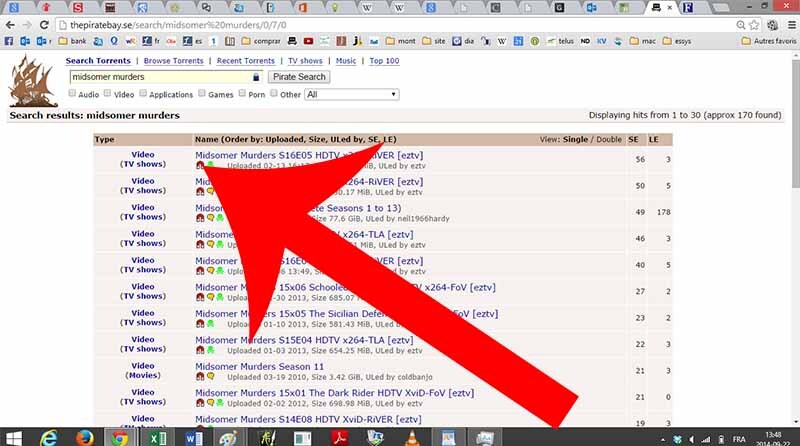Open the TV shows section
Image resolution: width=800 pixels, height=446 pixels.
coord(305,61)
